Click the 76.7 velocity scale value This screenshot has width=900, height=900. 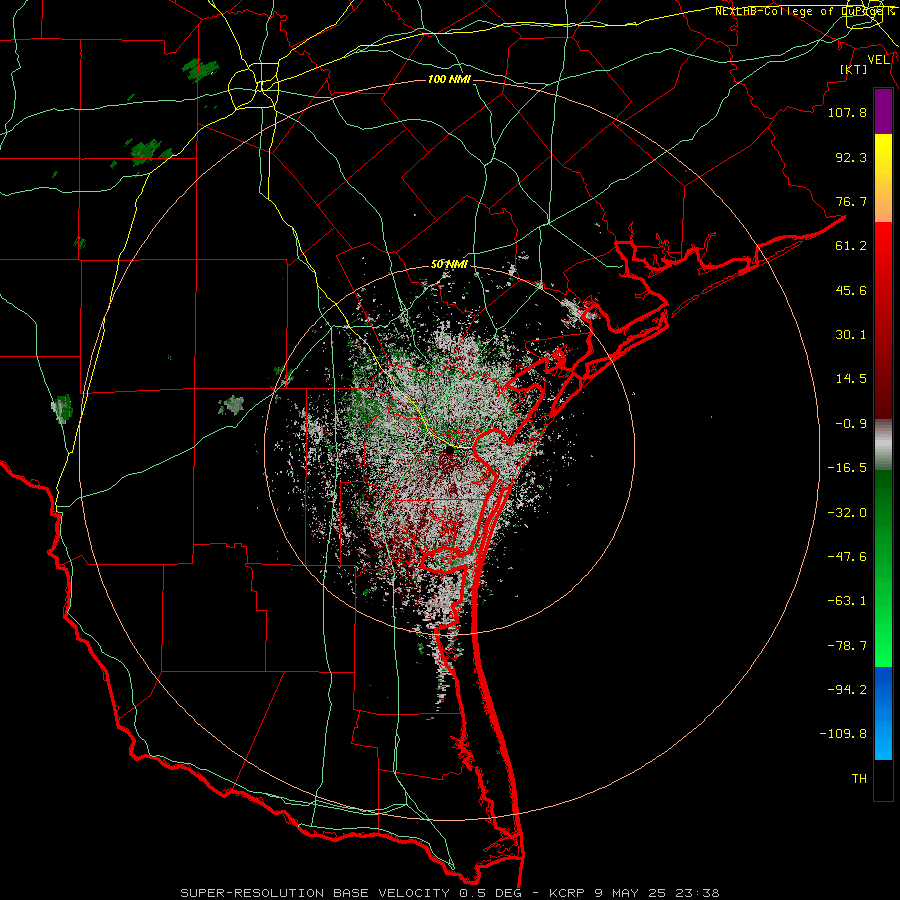point(851,201)
